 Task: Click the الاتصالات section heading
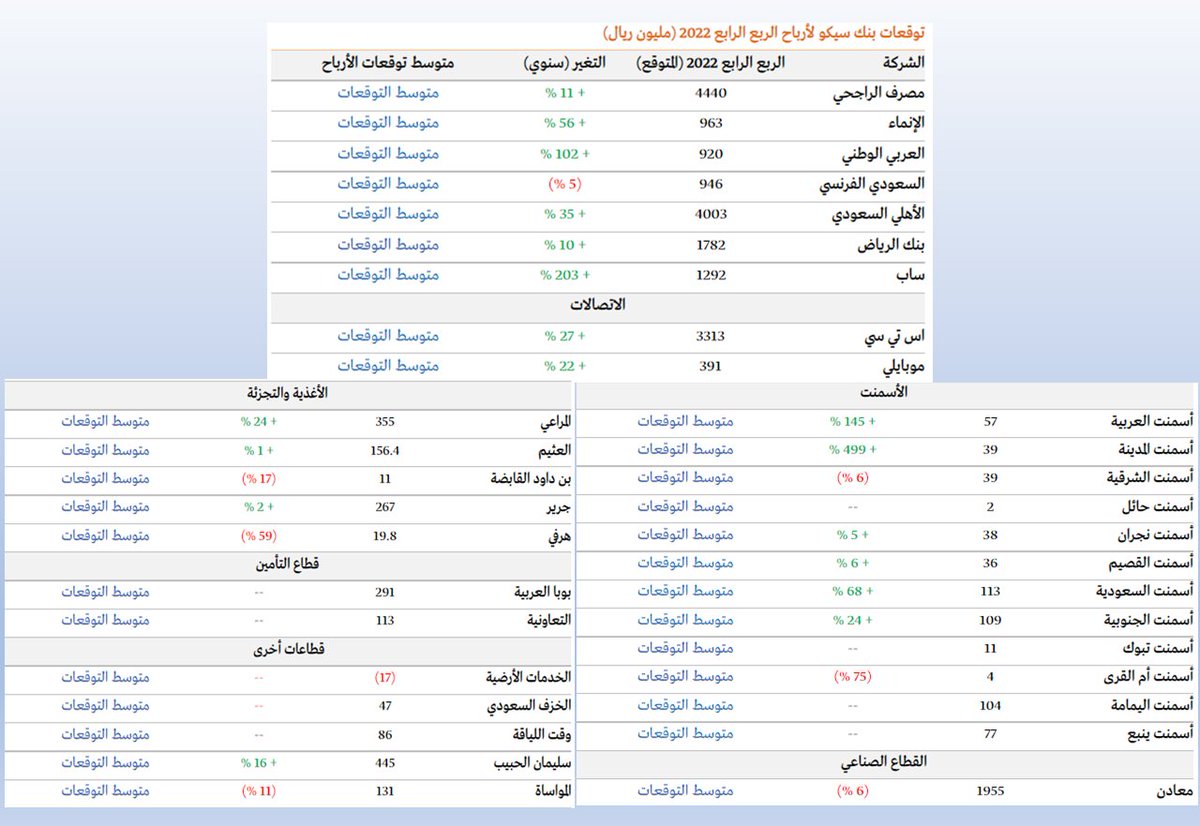pos(596,304)
